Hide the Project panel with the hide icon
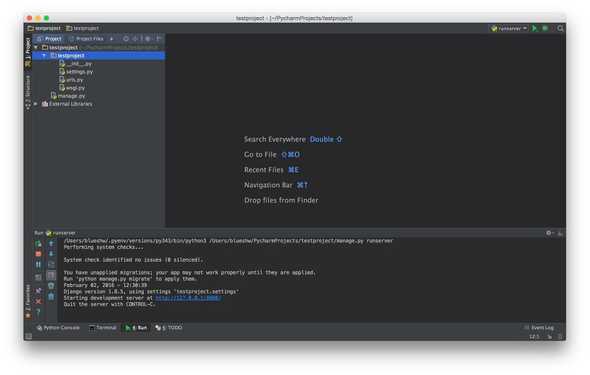This screenshot has height=375, width=590. (x=159, y=39)
